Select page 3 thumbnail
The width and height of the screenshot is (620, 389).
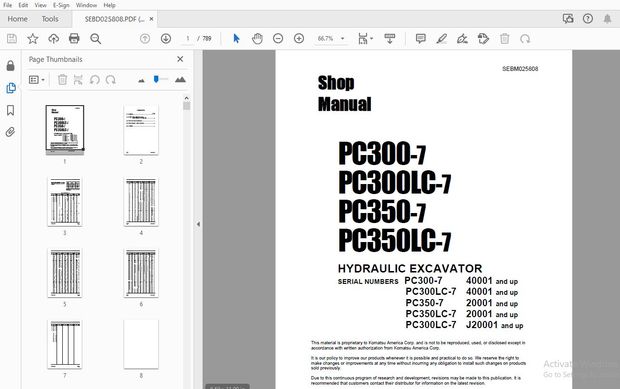[x=65, y=202]
